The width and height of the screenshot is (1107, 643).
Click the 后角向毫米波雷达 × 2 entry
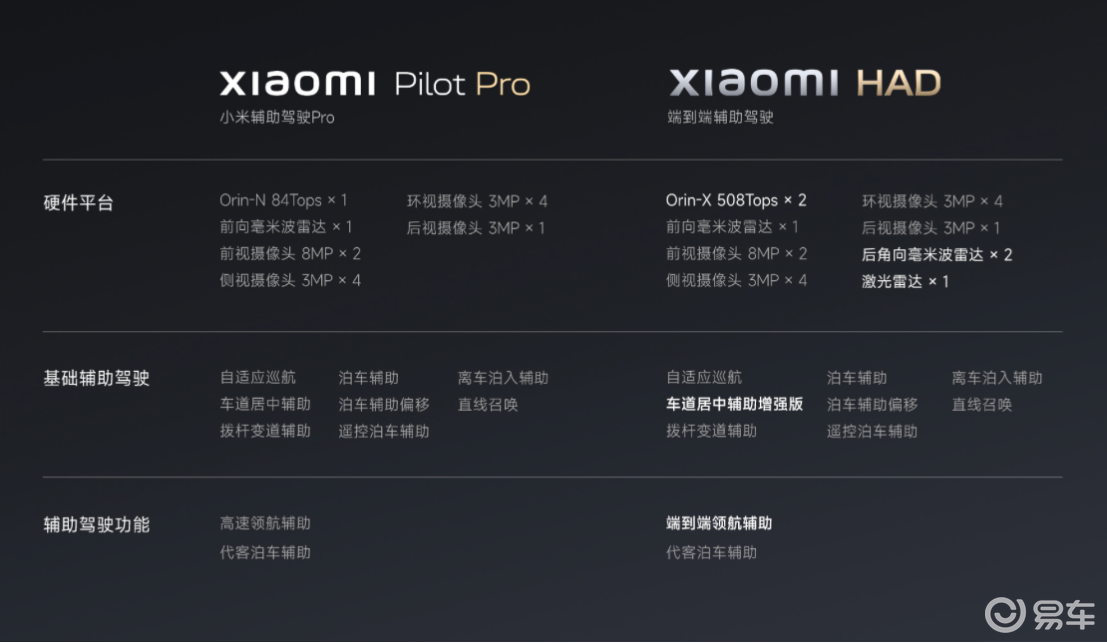[x=937, y=254]
